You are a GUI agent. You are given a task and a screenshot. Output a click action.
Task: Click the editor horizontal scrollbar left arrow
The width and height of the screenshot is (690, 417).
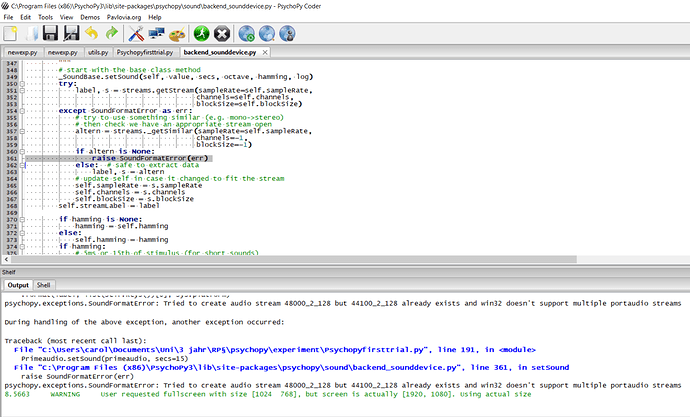click(x=6, y=260)
